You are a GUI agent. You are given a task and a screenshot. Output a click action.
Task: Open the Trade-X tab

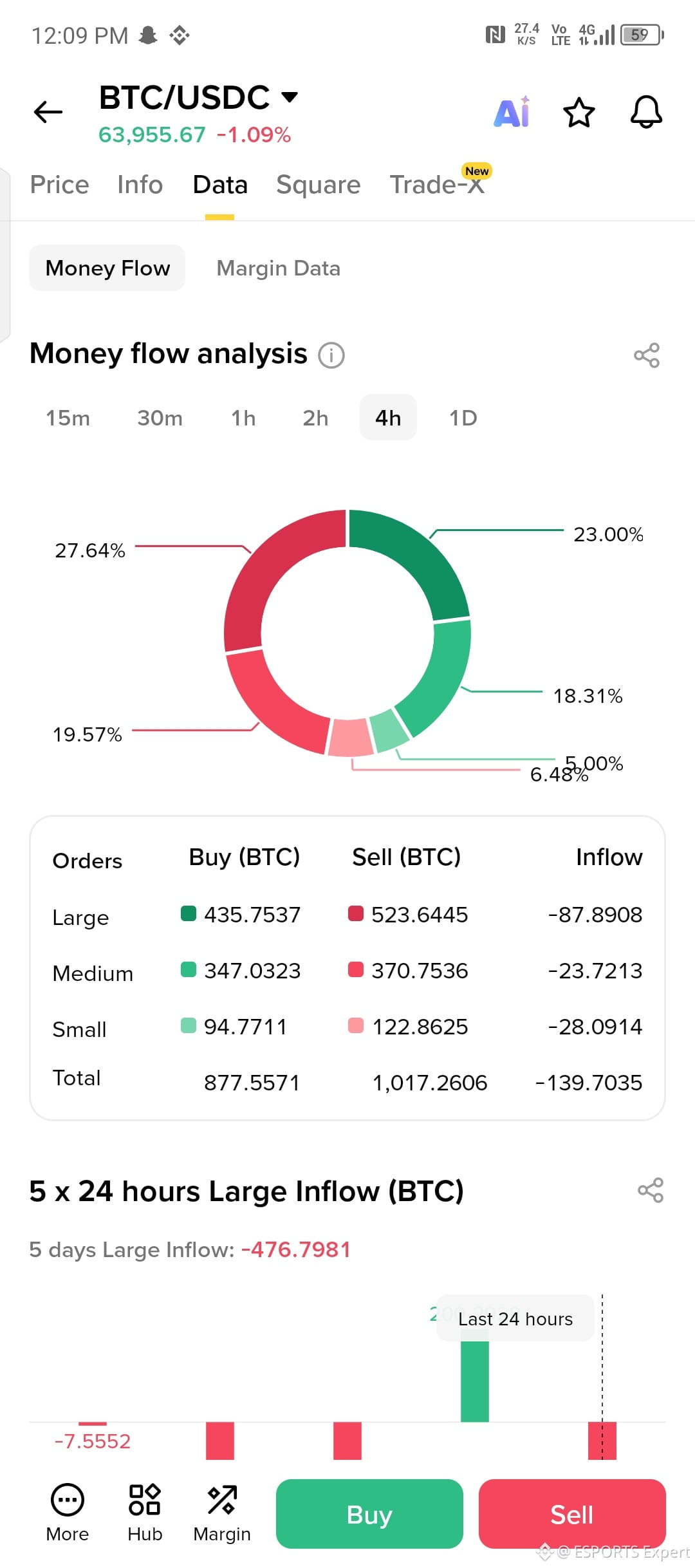tap(438, 185)
